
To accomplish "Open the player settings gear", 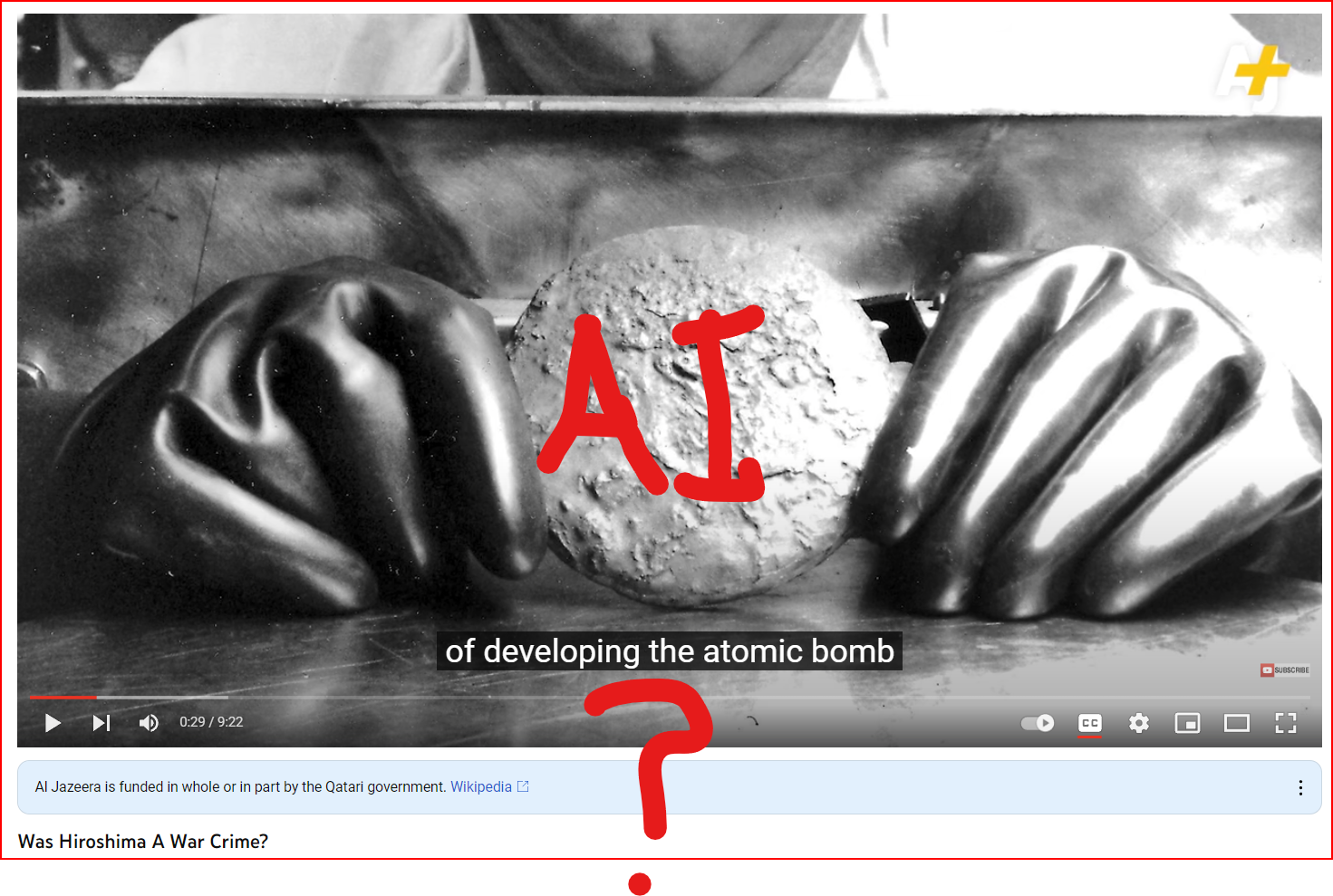I will click(1139, 723).
